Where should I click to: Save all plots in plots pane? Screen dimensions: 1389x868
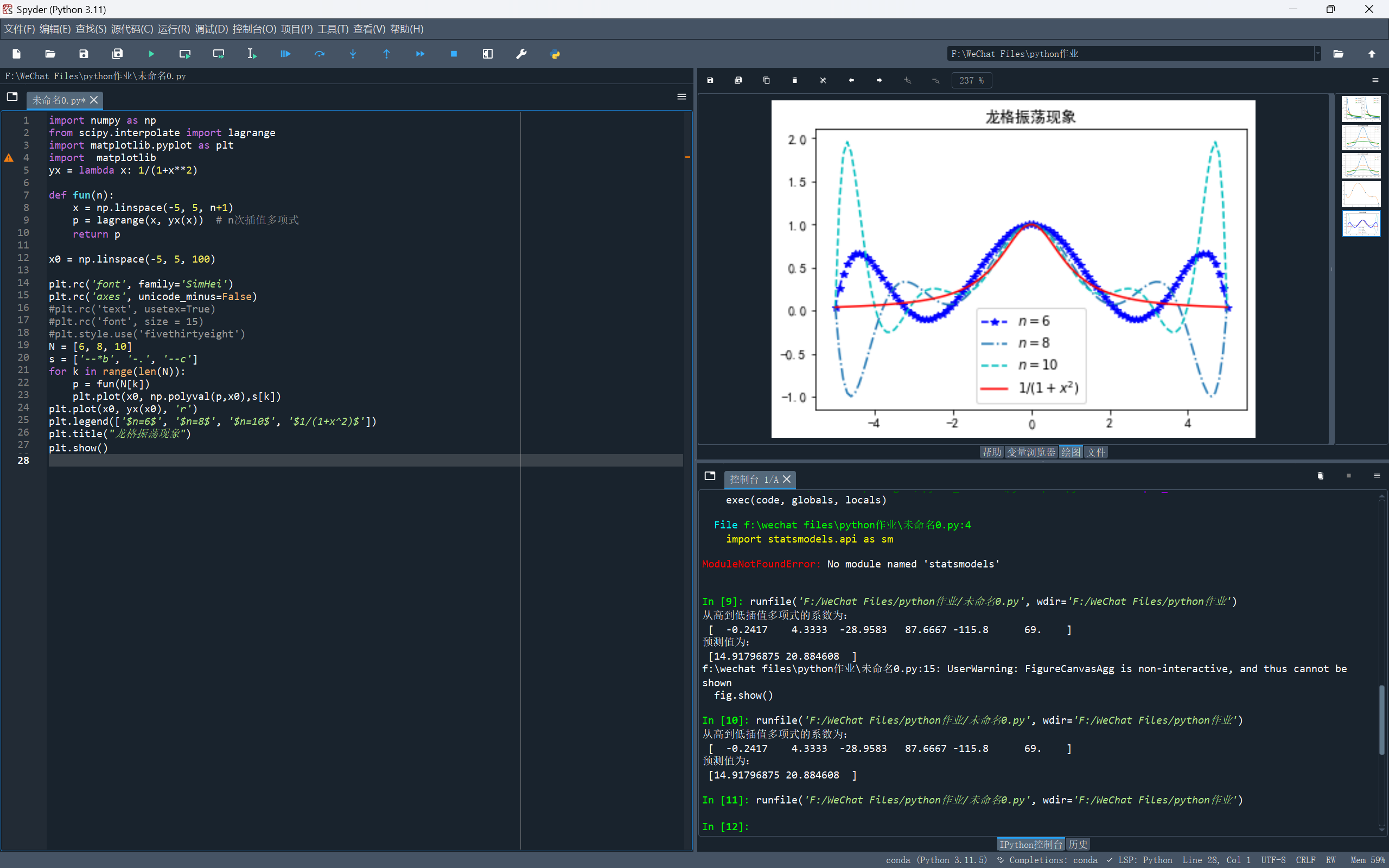coord(738,80)
